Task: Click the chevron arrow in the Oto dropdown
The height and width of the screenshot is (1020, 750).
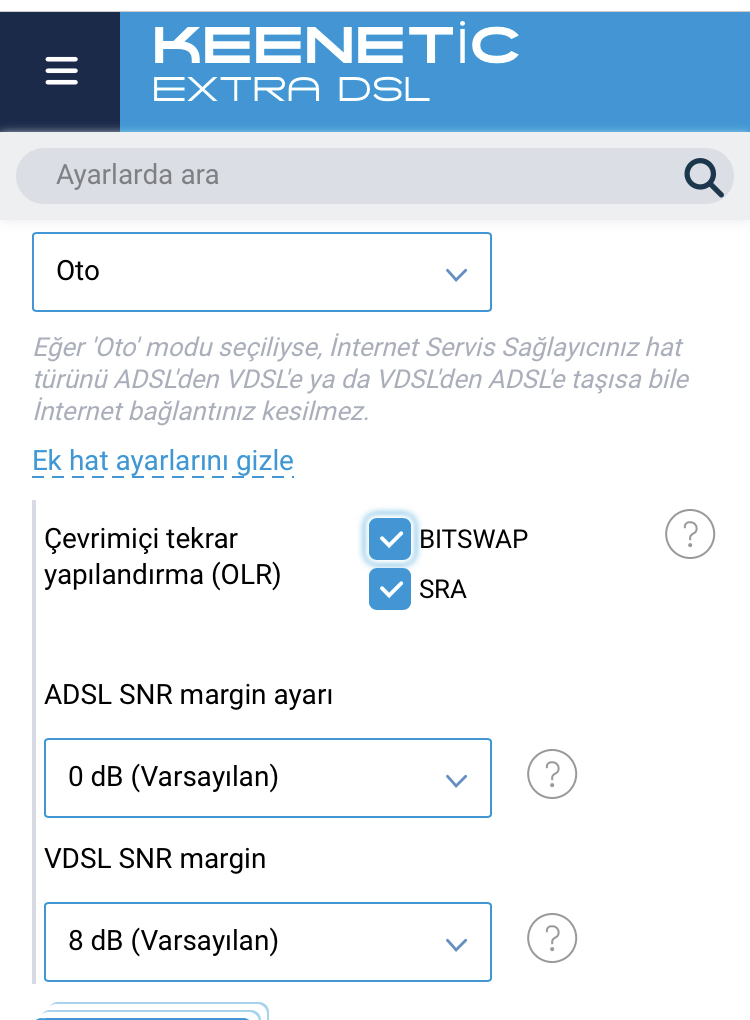Action: (456, 275)
